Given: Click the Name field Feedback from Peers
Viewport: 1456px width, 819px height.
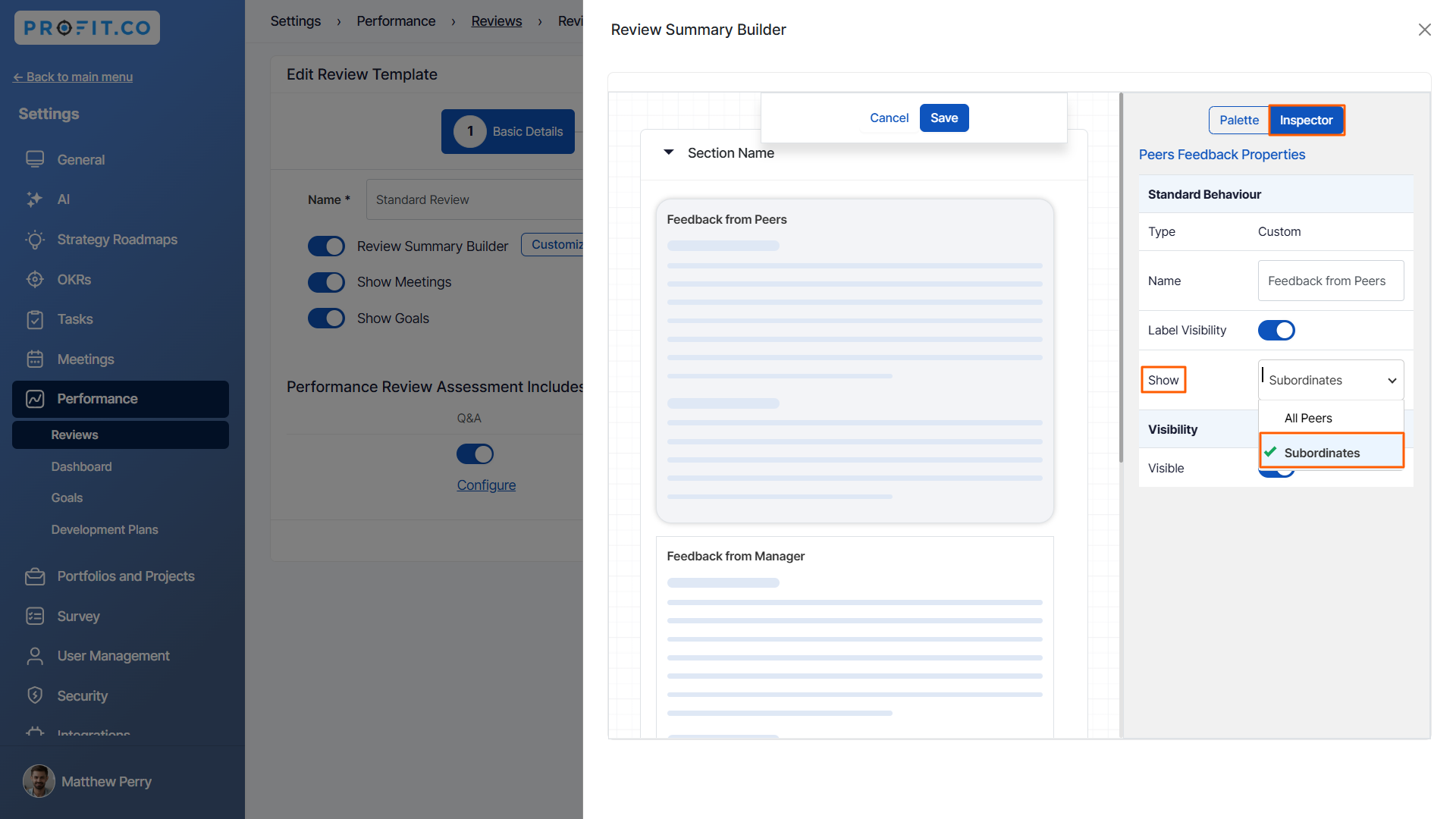Looking at the screenshot, I should pyautogui.click(x=1330, y=281).
